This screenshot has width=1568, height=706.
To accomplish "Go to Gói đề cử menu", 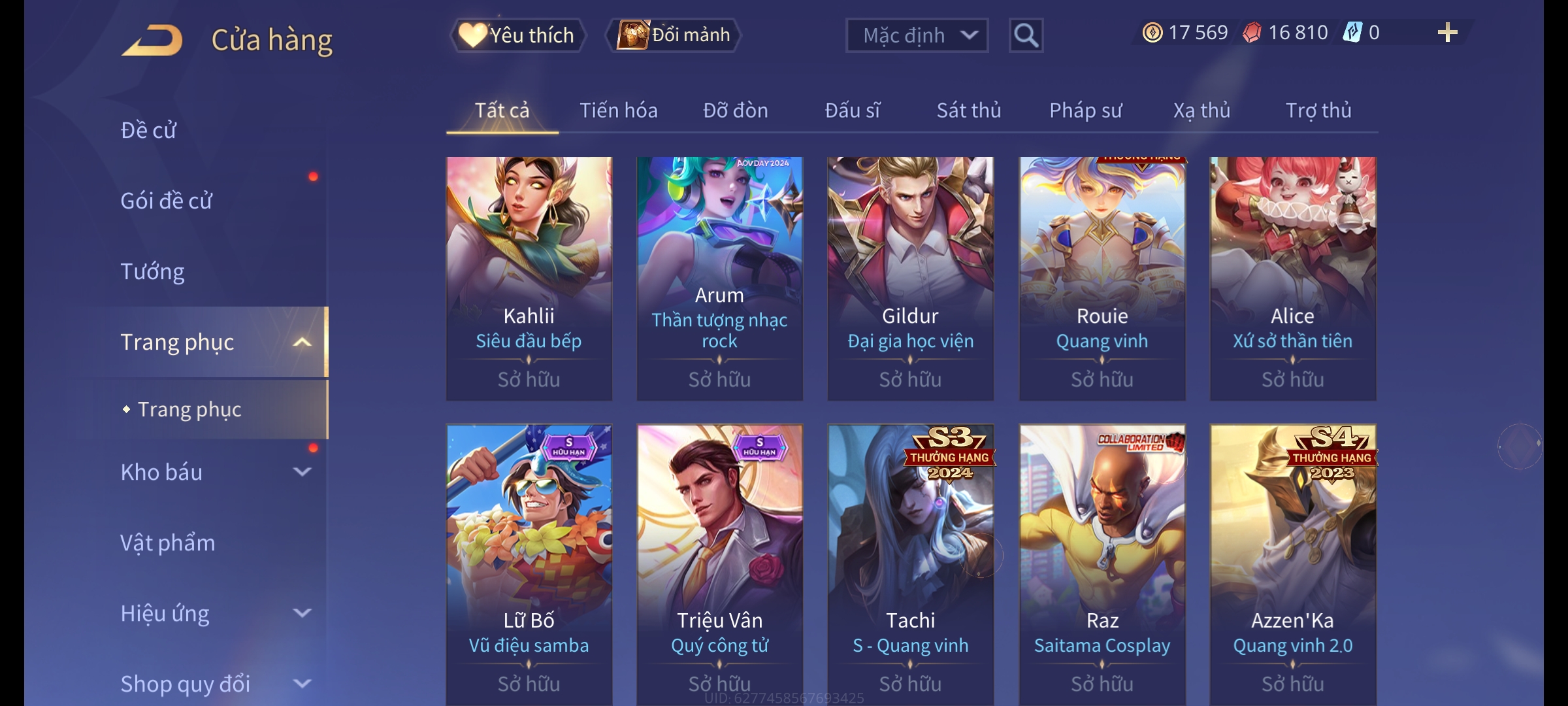I will pyautogui.click(x=166, y=201).
